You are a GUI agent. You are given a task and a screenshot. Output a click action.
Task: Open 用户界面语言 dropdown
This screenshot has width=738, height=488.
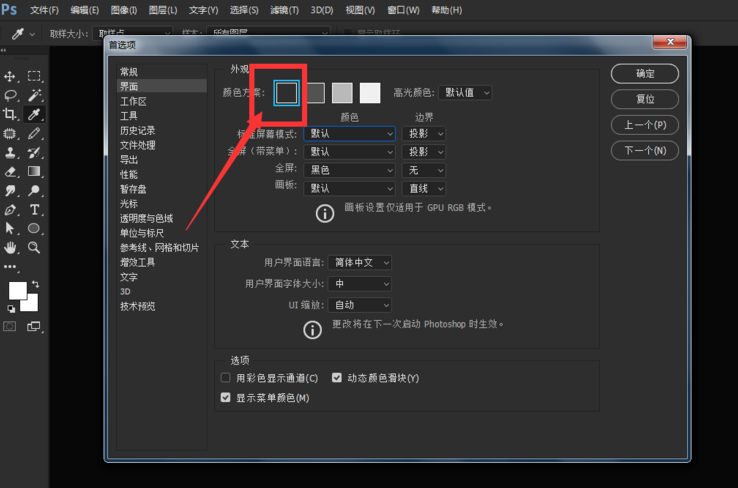360,263
